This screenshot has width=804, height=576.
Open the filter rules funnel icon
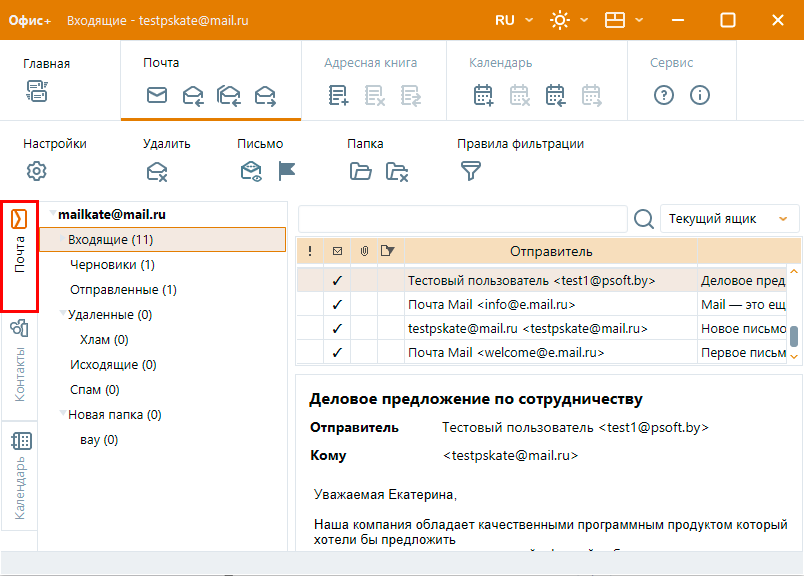470,171
